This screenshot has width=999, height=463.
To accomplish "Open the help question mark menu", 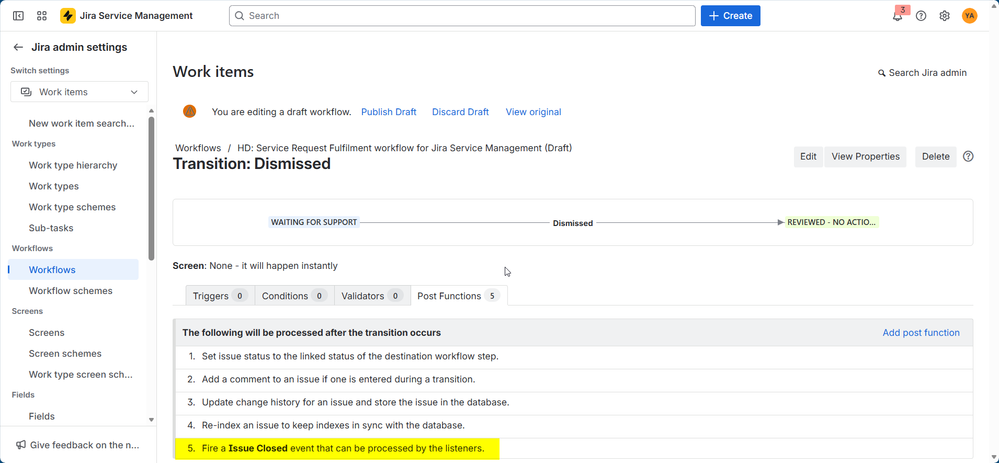I will coord(921,16).
